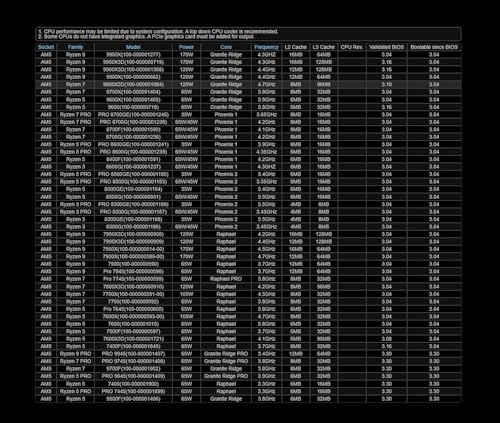The image size is (500, 423).
Task: Select the PRO 8700GE model cell
Action: pos(133,114)
